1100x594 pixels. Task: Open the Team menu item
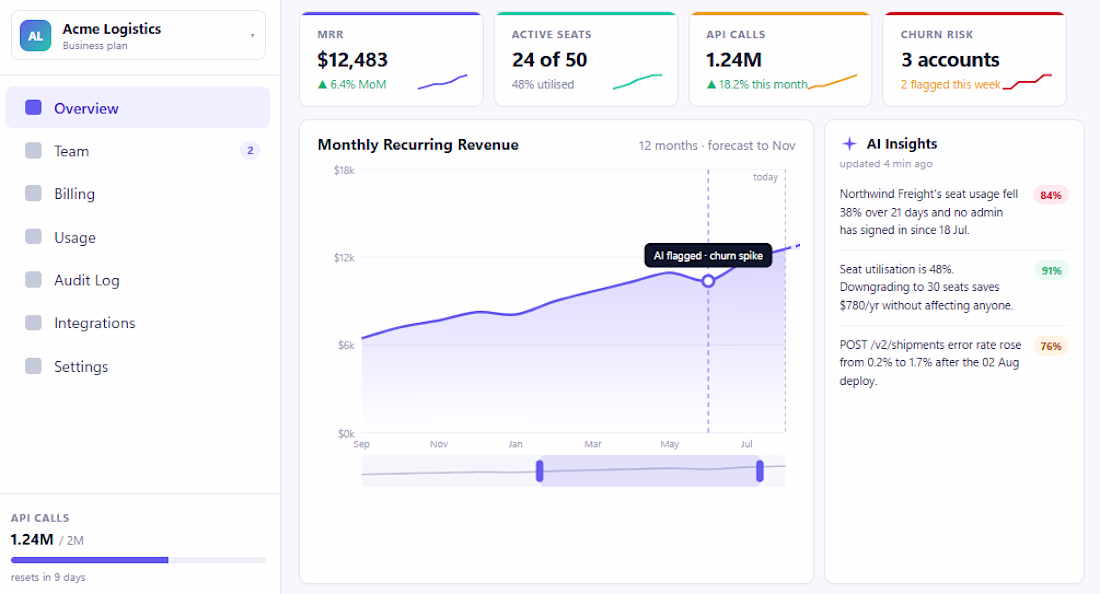point(138,151)
